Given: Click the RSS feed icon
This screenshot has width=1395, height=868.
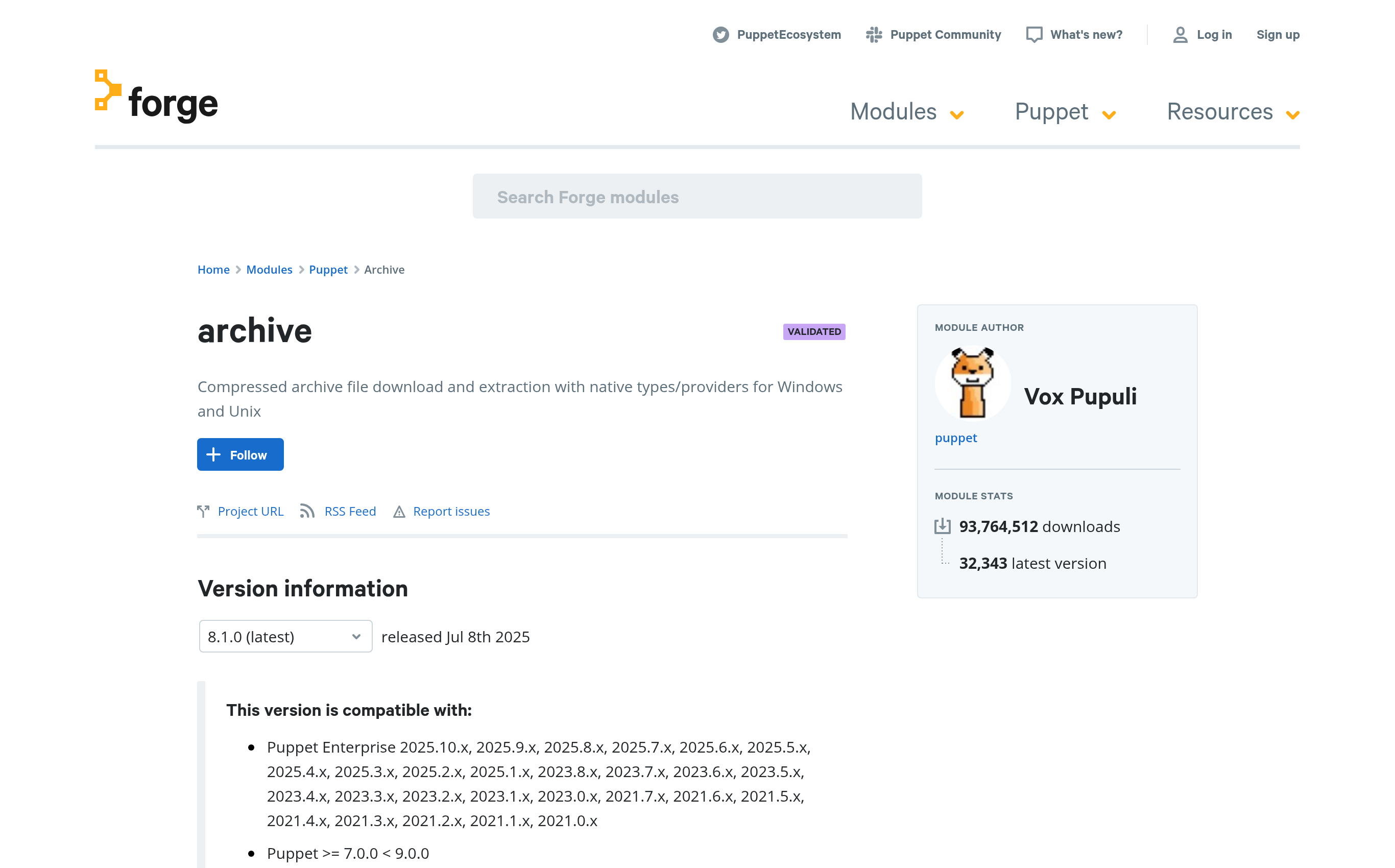Looking at the screenshot, I should [307, 511].
